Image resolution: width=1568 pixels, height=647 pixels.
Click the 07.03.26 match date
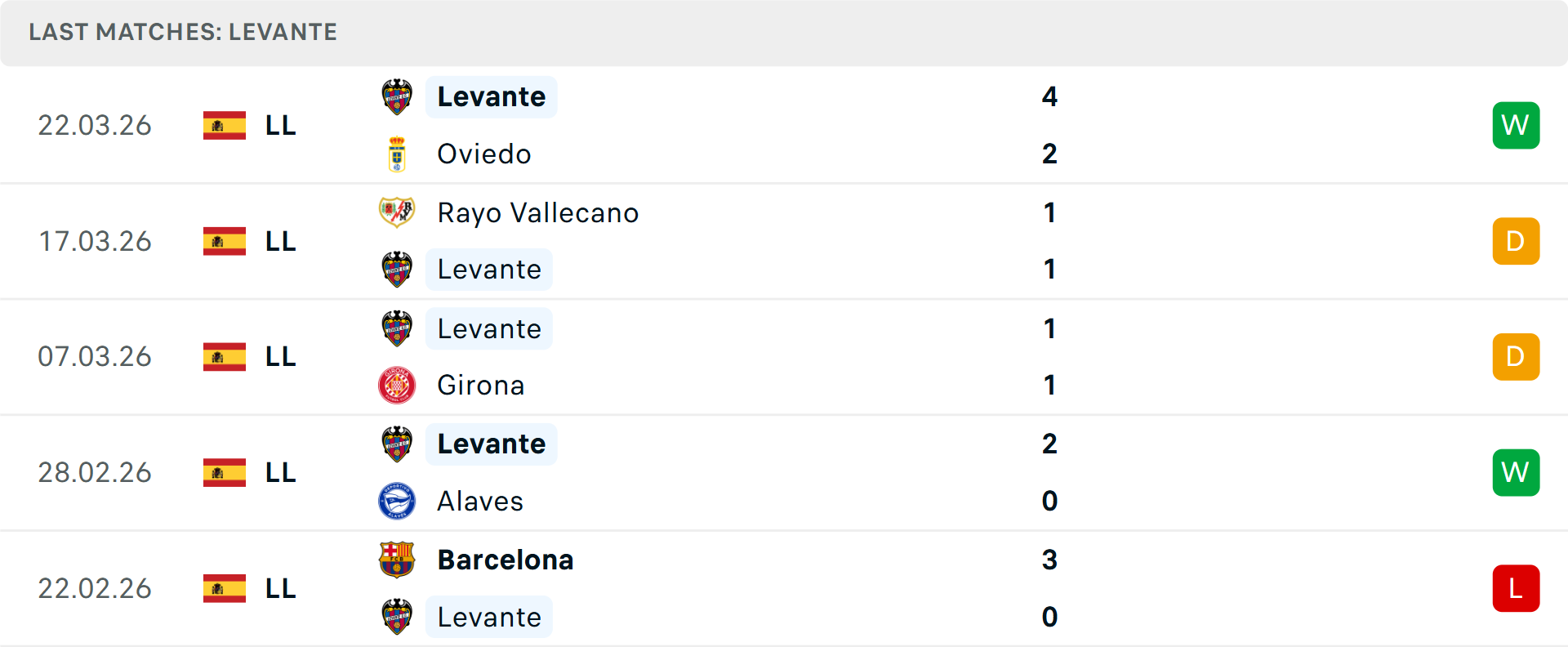pyautogui.click(x=95, y=357)
